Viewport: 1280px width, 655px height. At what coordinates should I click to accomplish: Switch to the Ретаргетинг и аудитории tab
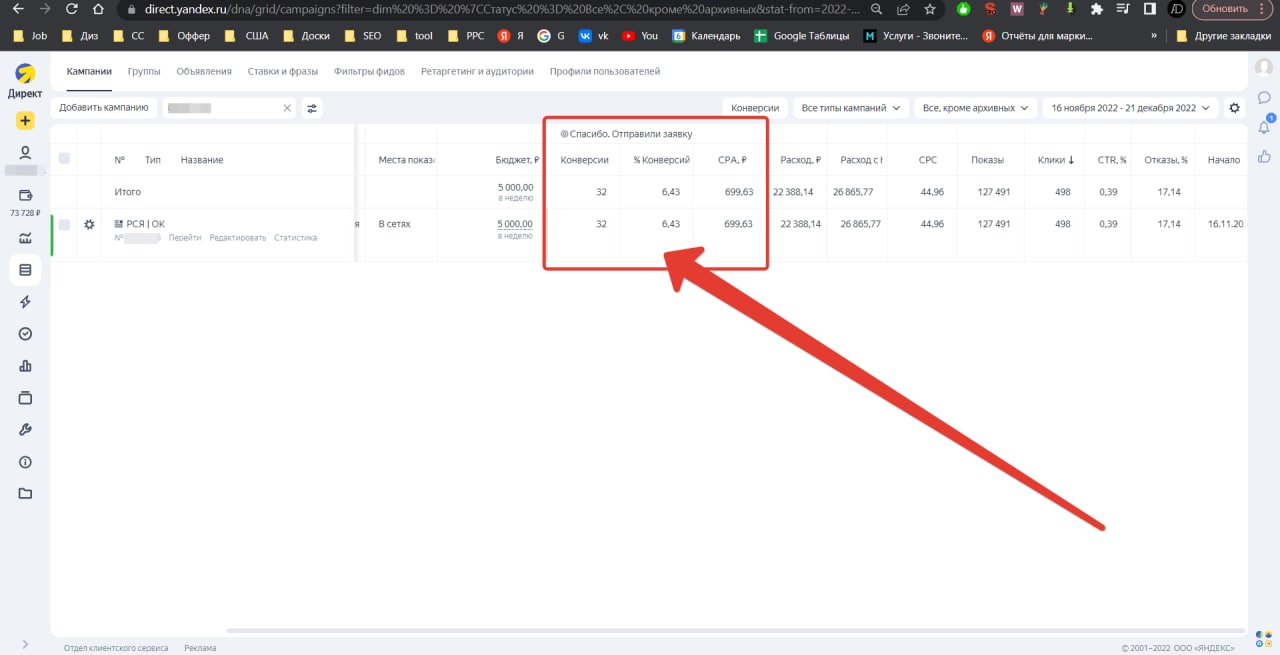477,72
